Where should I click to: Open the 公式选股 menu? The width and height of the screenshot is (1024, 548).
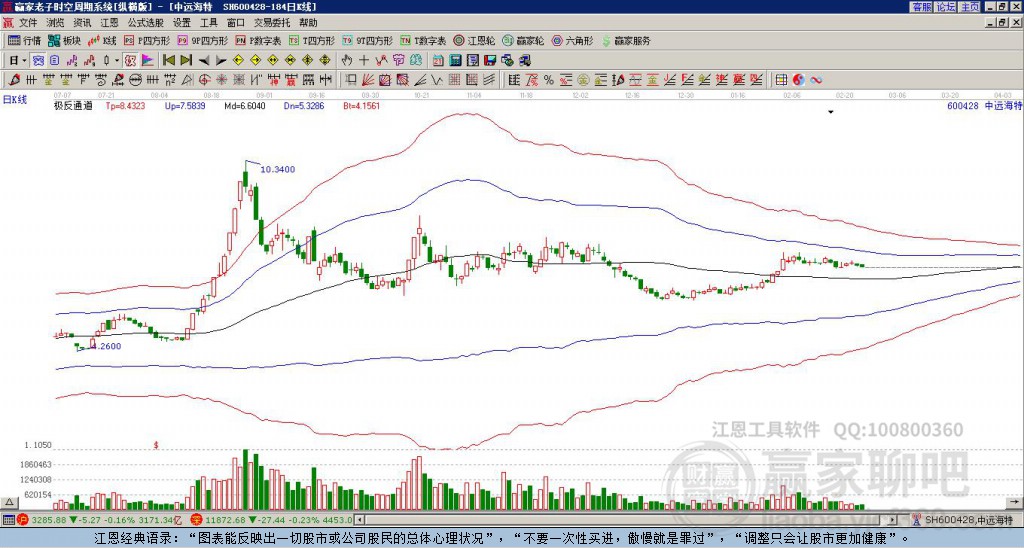(x=145, y=23)
